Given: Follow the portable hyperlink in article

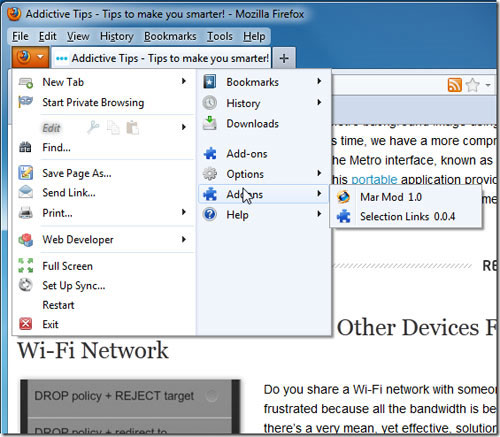Looking at the screenshot, I should 374,180.
